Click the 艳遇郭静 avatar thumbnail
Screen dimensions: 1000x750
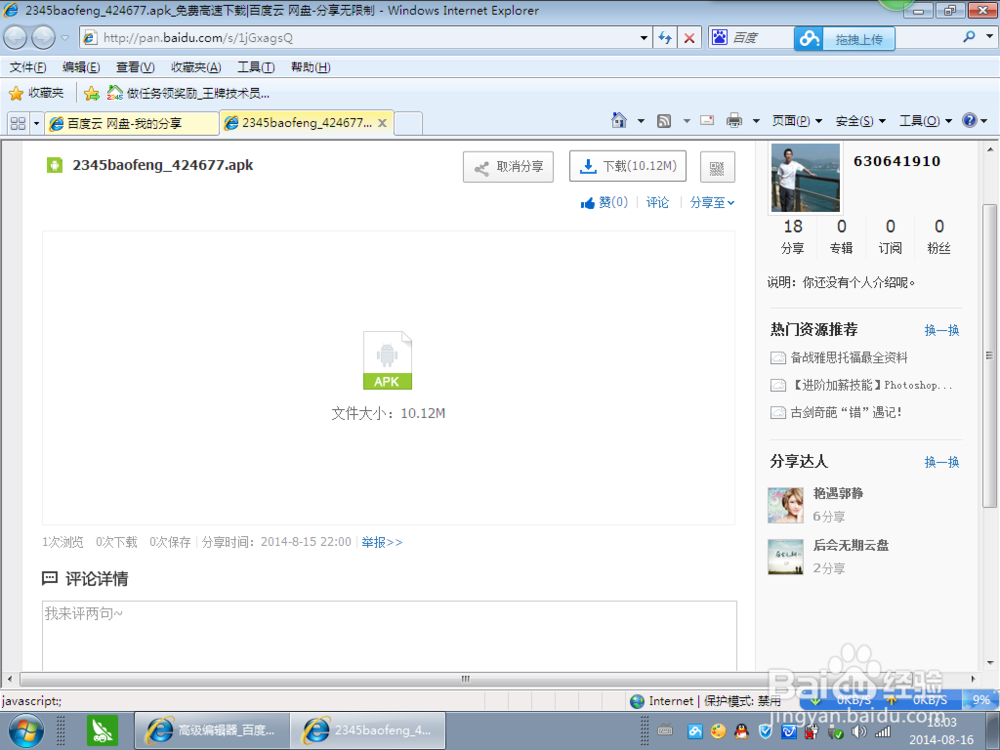786,505
